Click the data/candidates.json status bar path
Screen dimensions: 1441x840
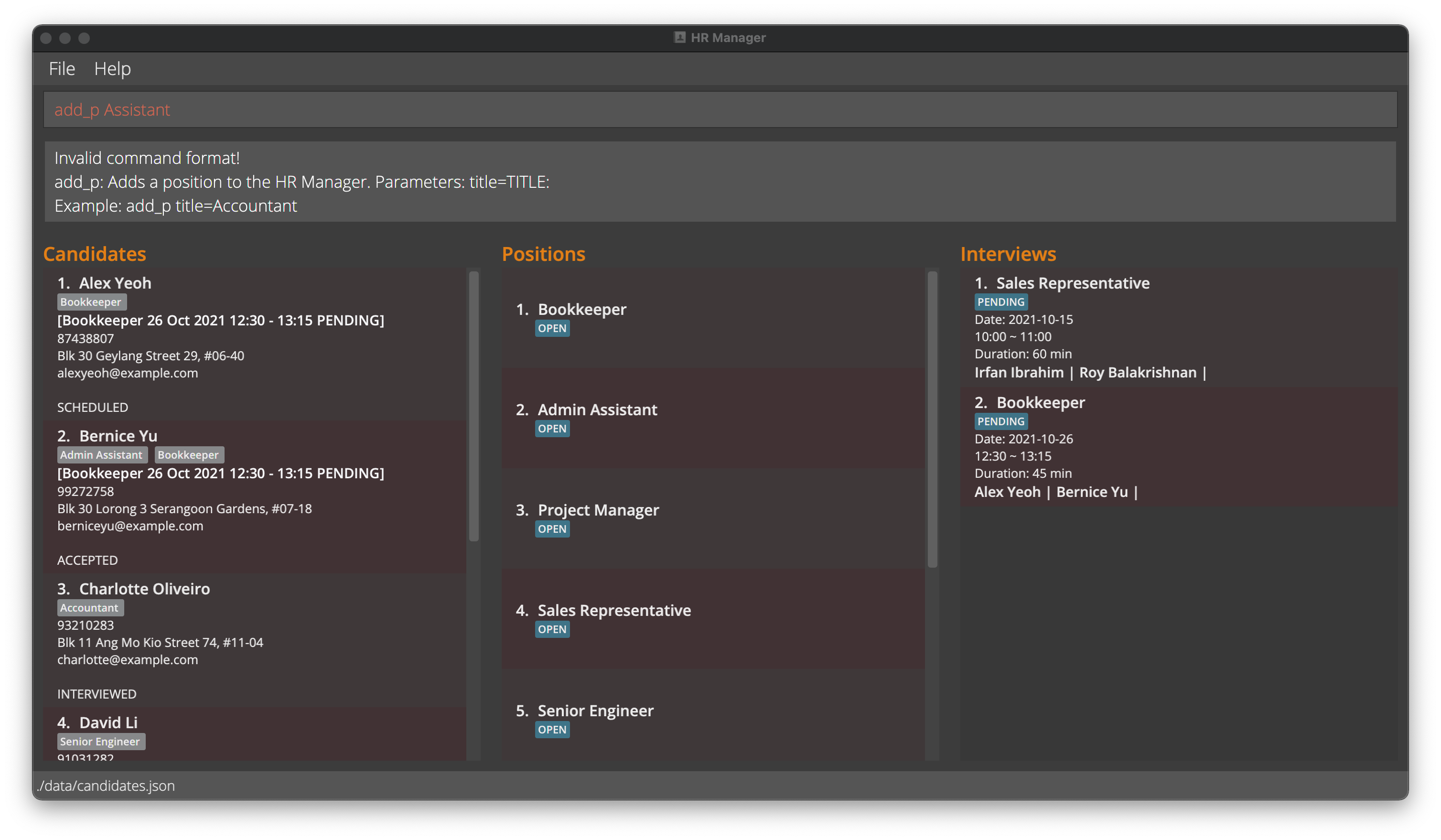click(107, 786)
